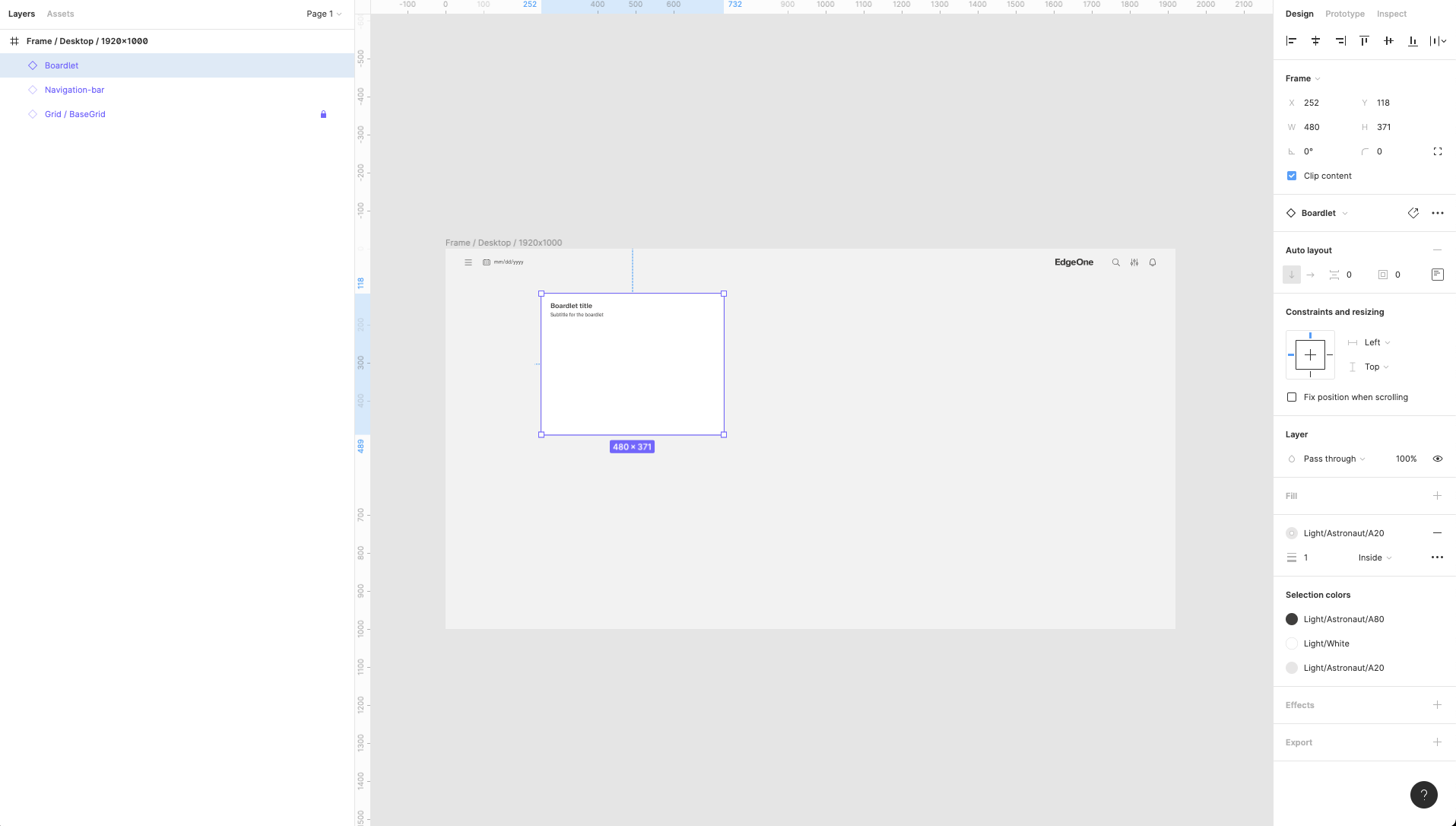Click the align horizontal centers icon
The image size is (1456, 826).
[x=1315, y=41]
